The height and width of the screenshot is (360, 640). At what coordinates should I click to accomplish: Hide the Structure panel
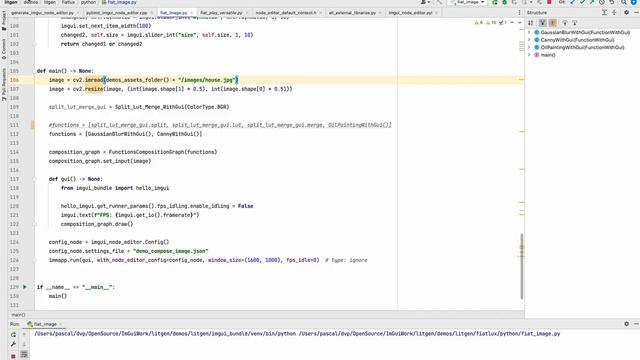(x=636, y=13)
